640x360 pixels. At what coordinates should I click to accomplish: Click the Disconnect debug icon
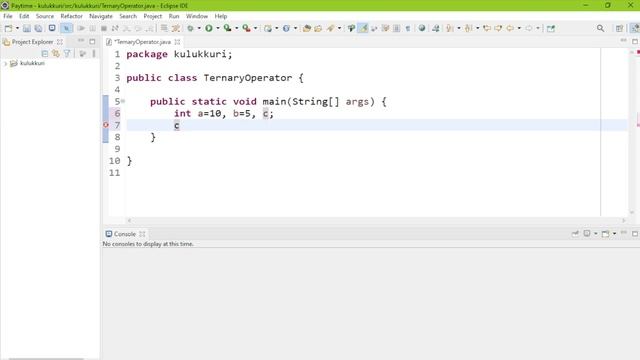(x=115, y=28)
